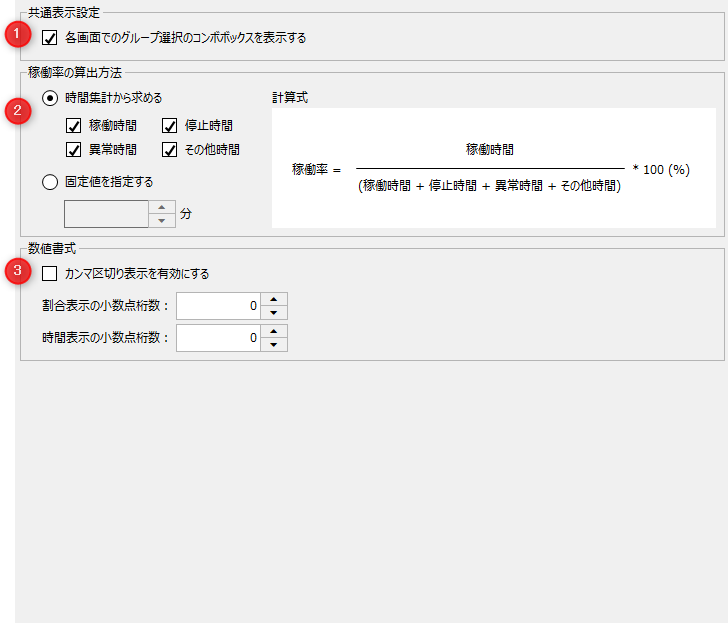Toggle the 停止時間 checkbox
The height and width of the screenshot is (623, 728).
[x=169, y=126]
